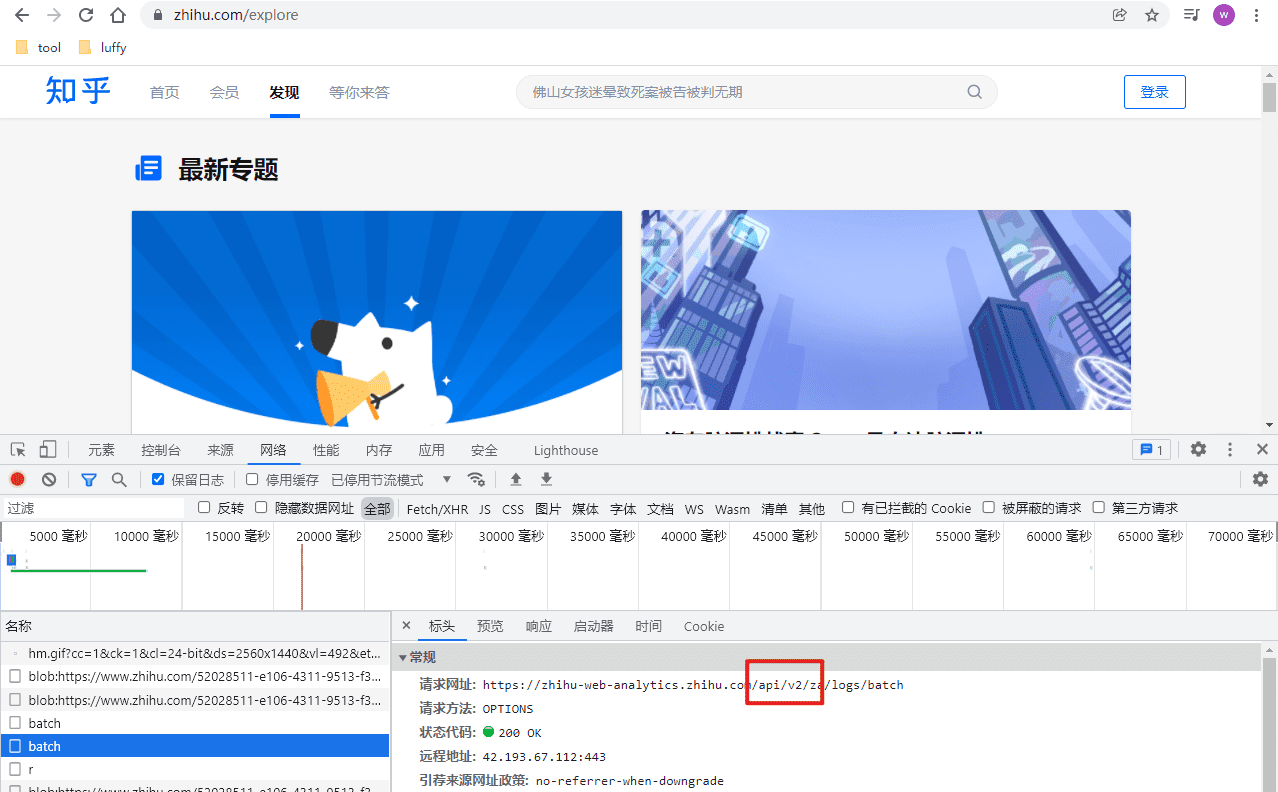
Task: Check the 有已拦截的 Cookie checkbox
Action: pos(848,508)
